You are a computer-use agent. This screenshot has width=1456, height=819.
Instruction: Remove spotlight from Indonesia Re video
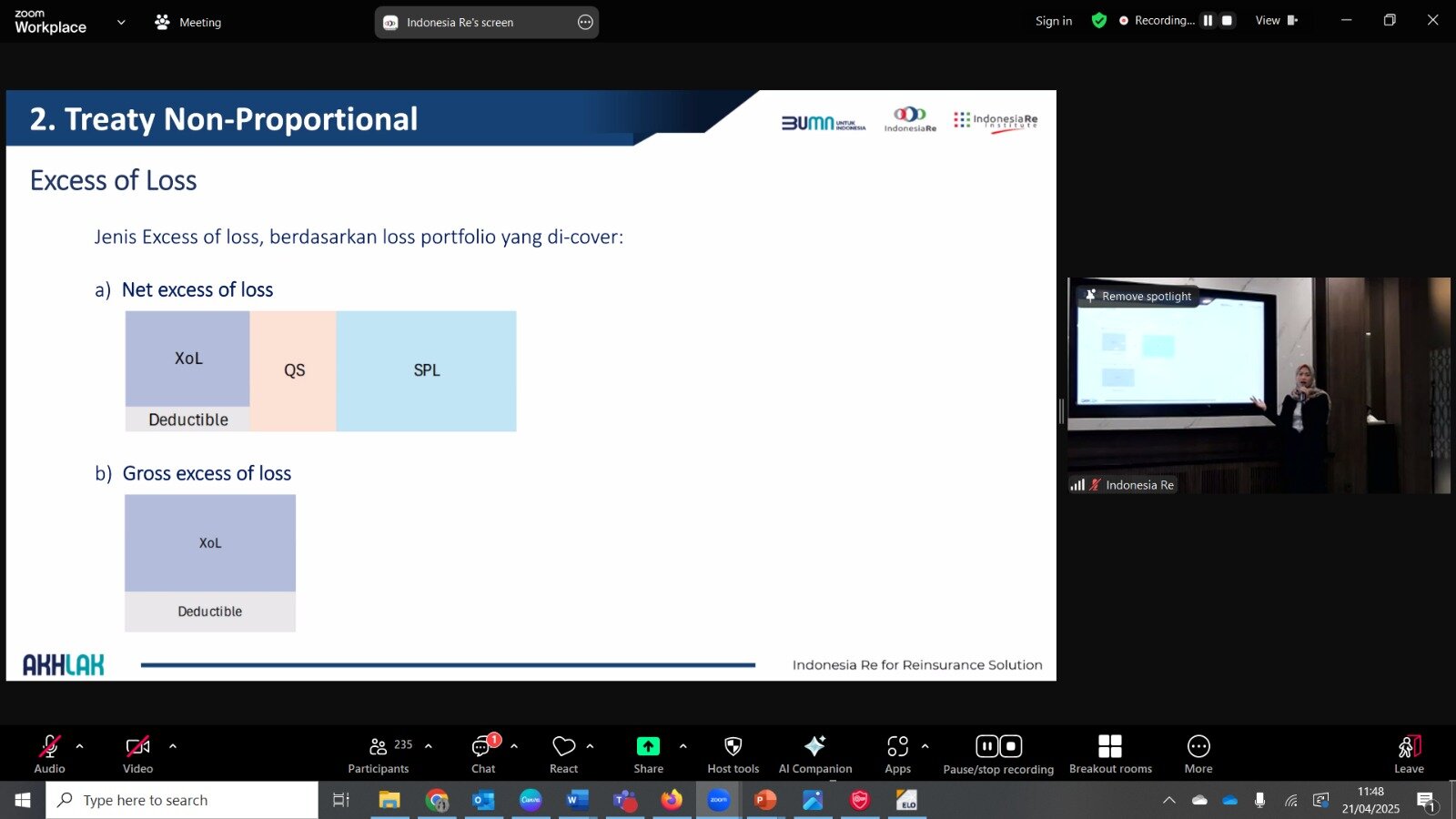point(1138,296)
